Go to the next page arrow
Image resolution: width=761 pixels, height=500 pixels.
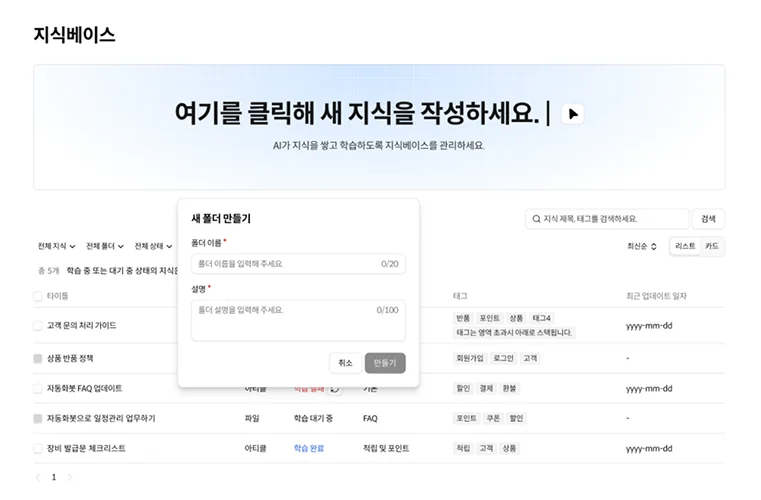tap(69, 478)
